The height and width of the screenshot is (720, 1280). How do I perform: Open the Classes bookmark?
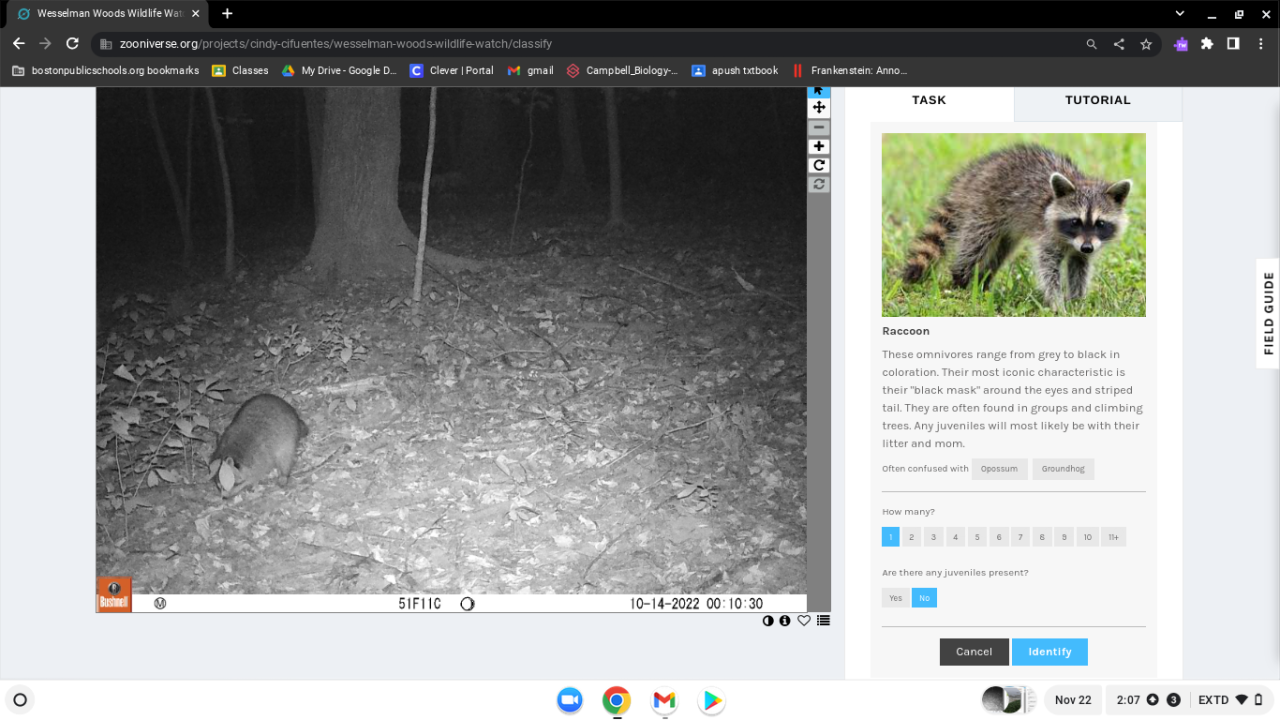pyautogui.click(x=240, y=71)
